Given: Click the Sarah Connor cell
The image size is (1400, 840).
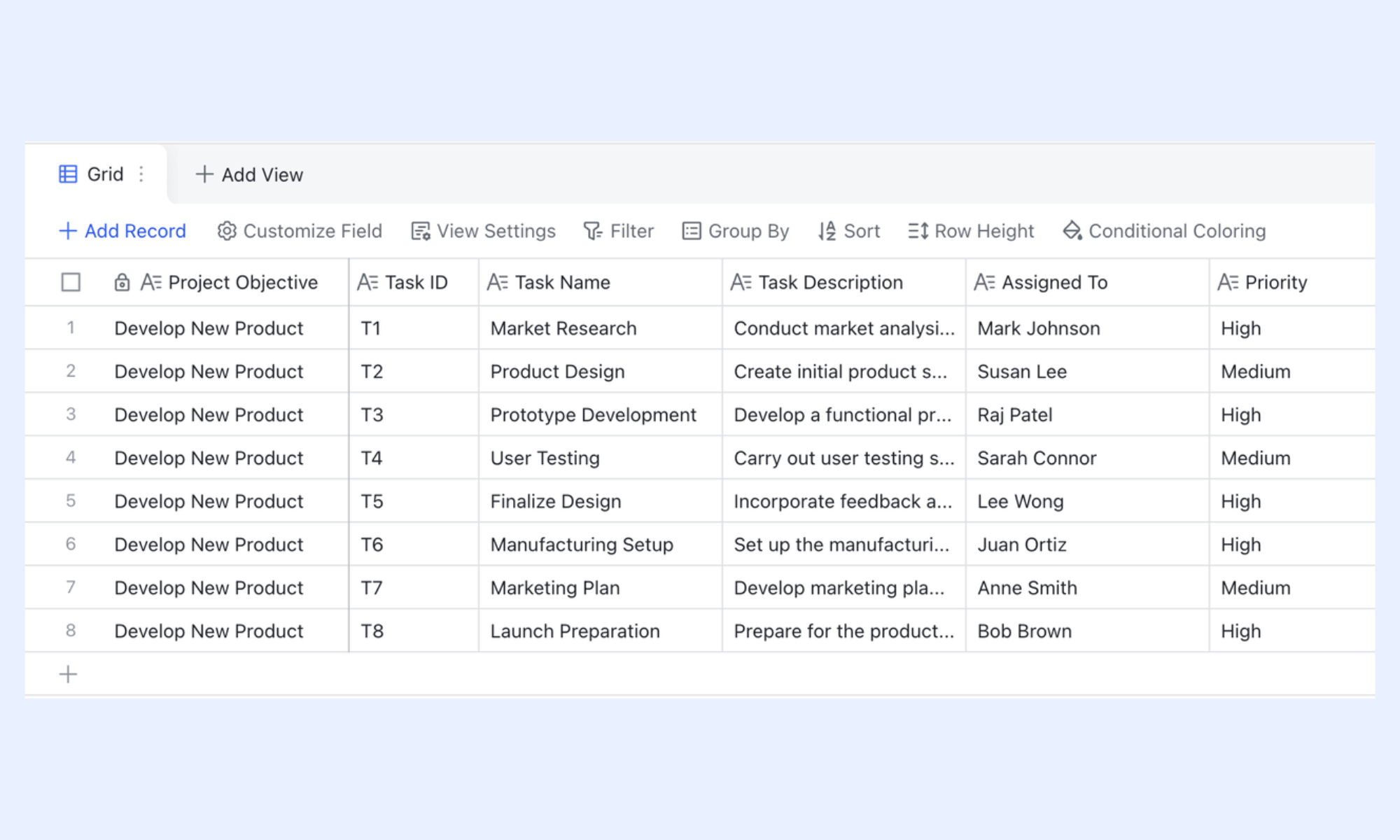Looking at the screenshot, I should coord(1088,458).
